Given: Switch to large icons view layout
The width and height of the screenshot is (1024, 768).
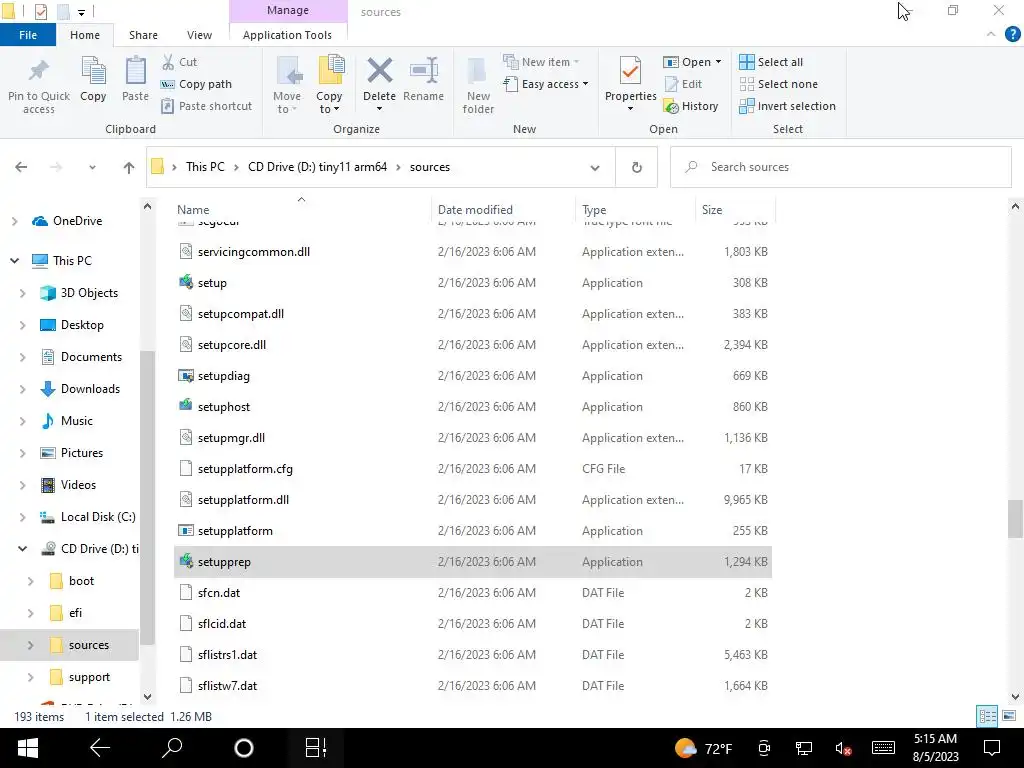Looking at the screenshot, I should coord(1008,716).
